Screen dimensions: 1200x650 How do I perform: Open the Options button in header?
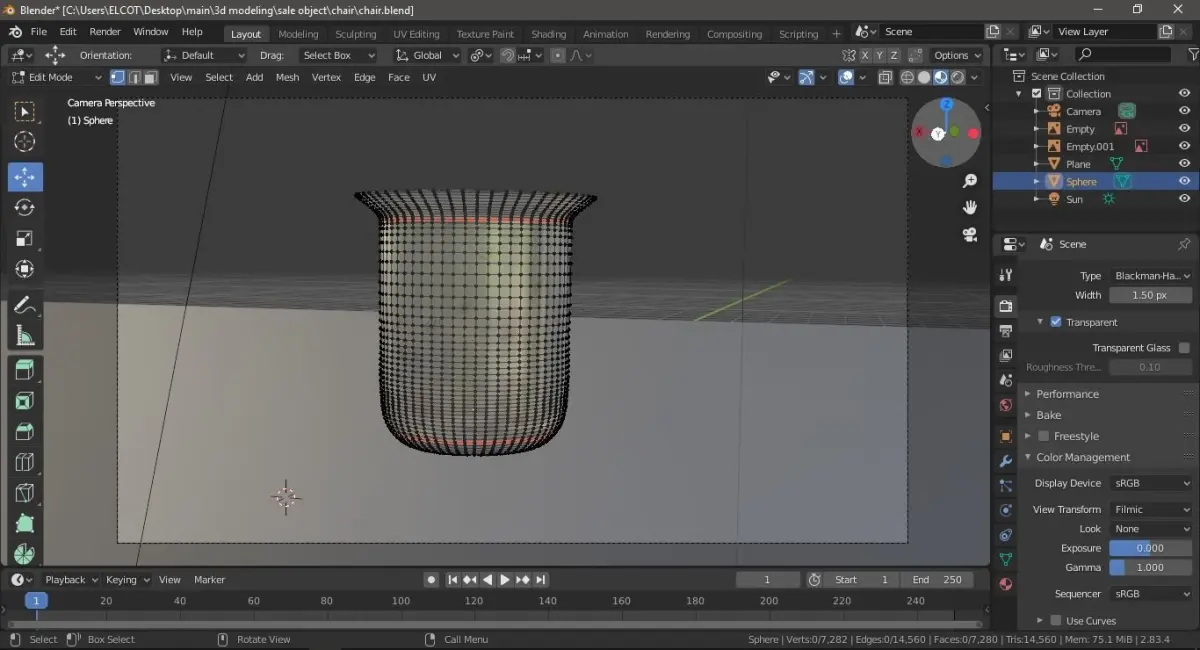[956, 55]
